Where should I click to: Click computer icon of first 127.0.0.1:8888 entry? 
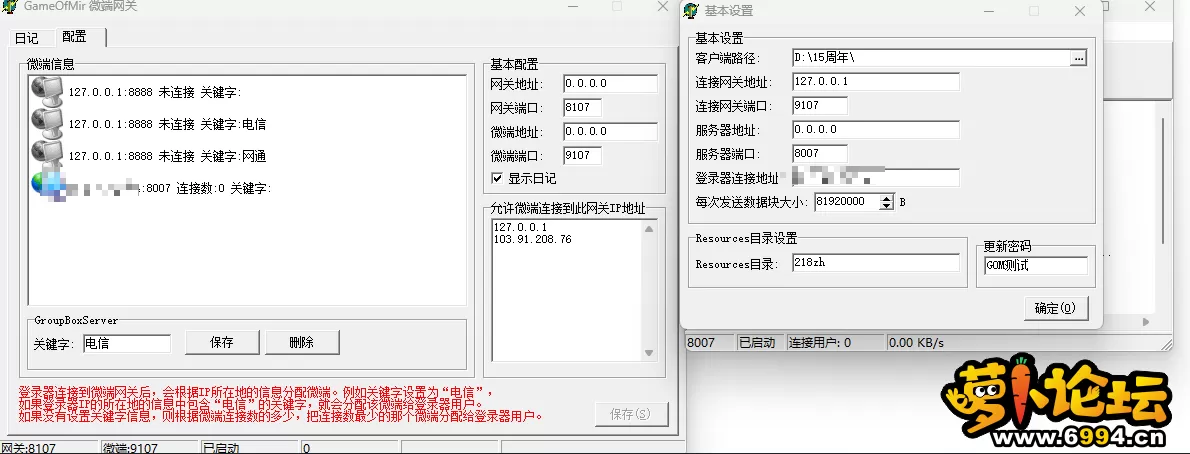click(x=47, y=90)
